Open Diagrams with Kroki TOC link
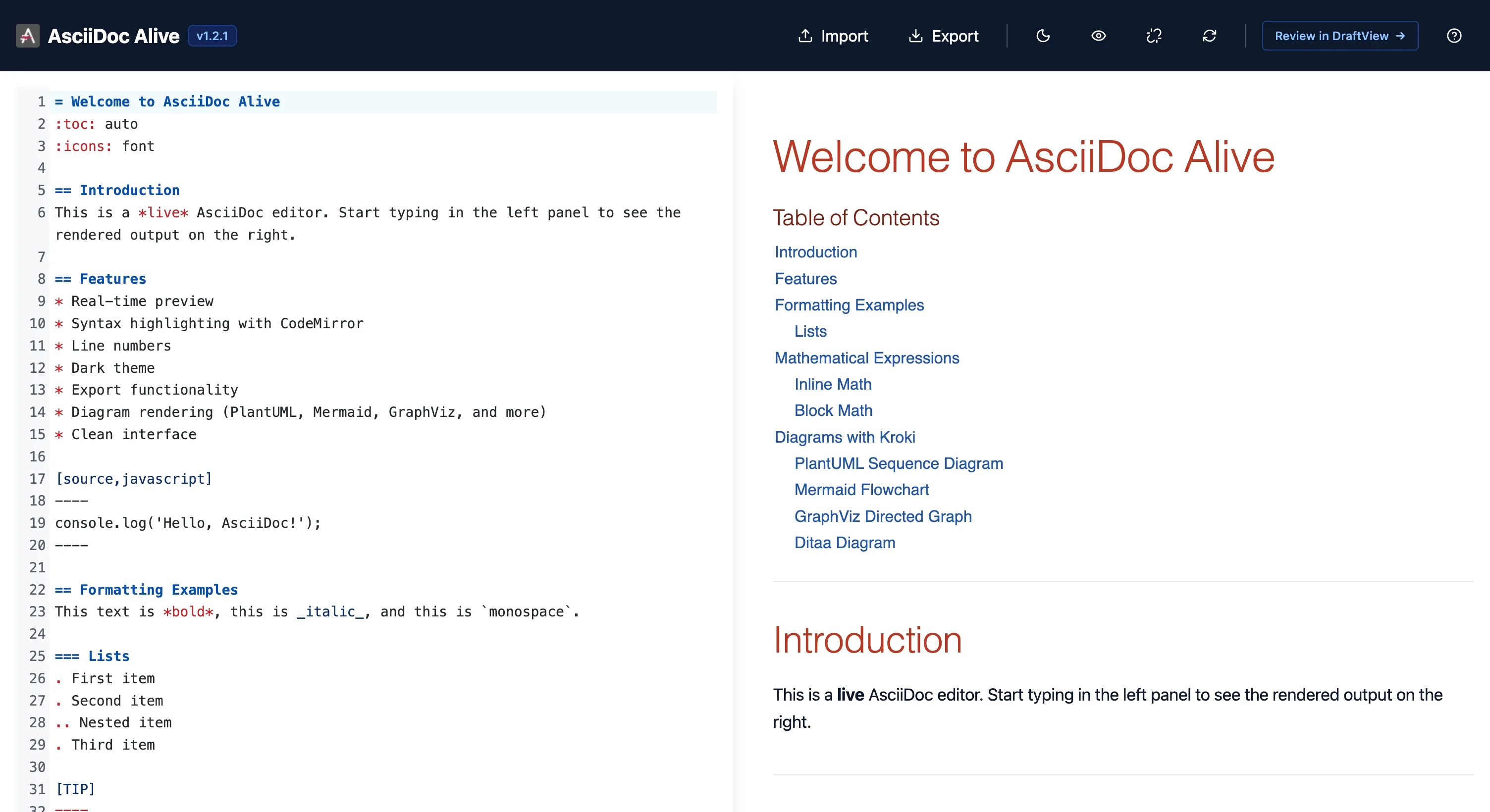1490x812 pixels. pyautogui.click(x=845, y=437)
